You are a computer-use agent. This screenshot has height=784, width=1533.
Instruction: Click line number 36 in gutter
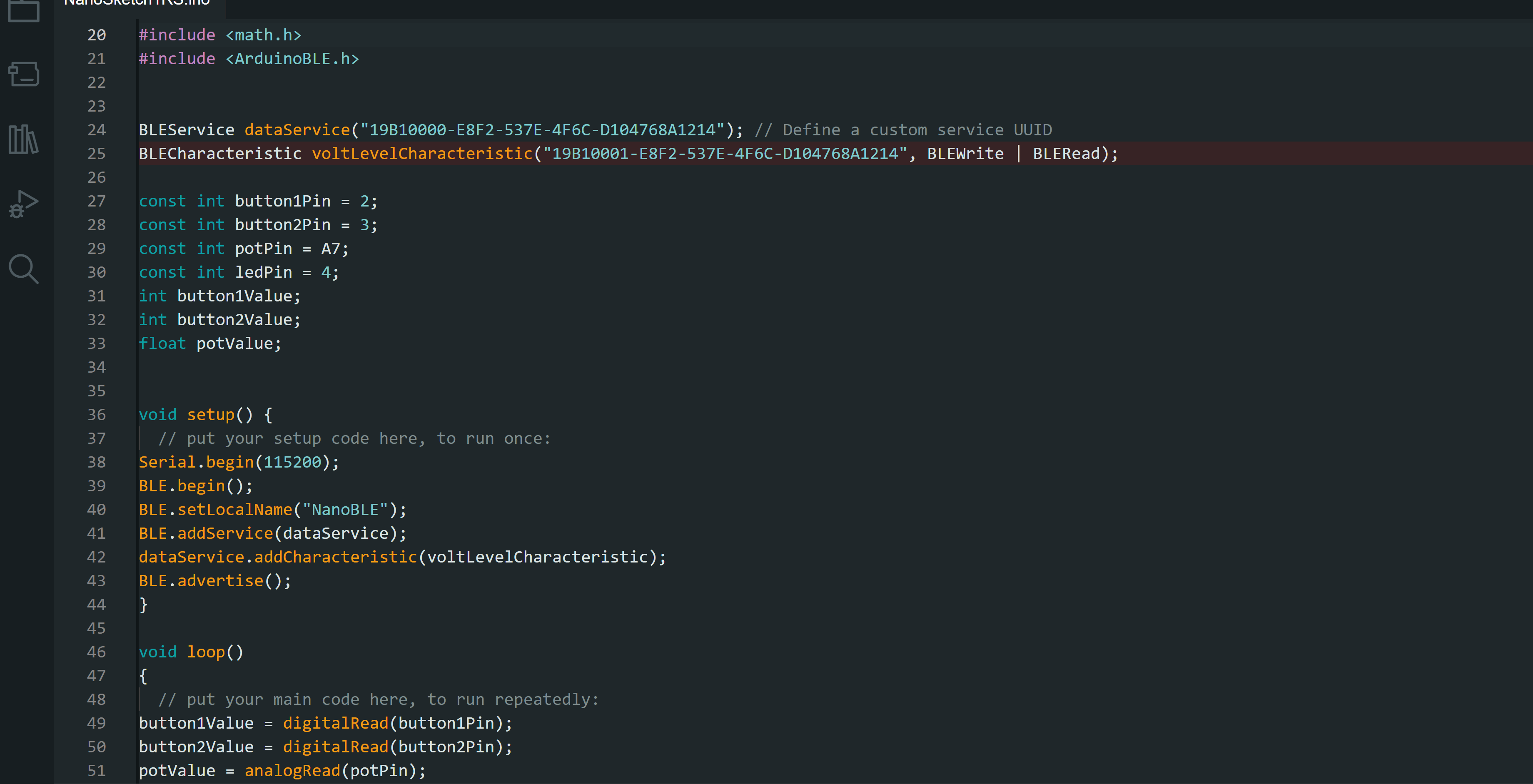(96, 415)
